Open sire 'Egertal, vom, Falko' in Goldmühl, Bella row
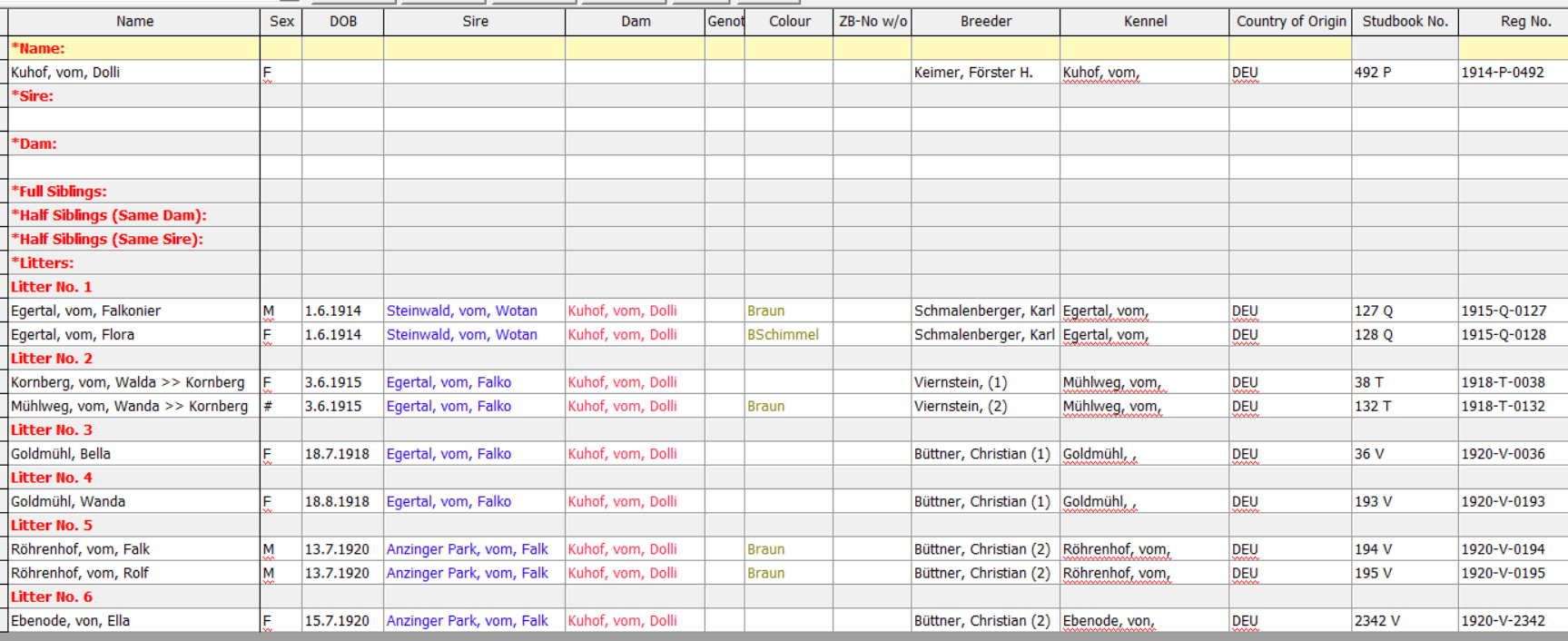The width and height of the screenshot is (1568, 641). coord(449,454)
